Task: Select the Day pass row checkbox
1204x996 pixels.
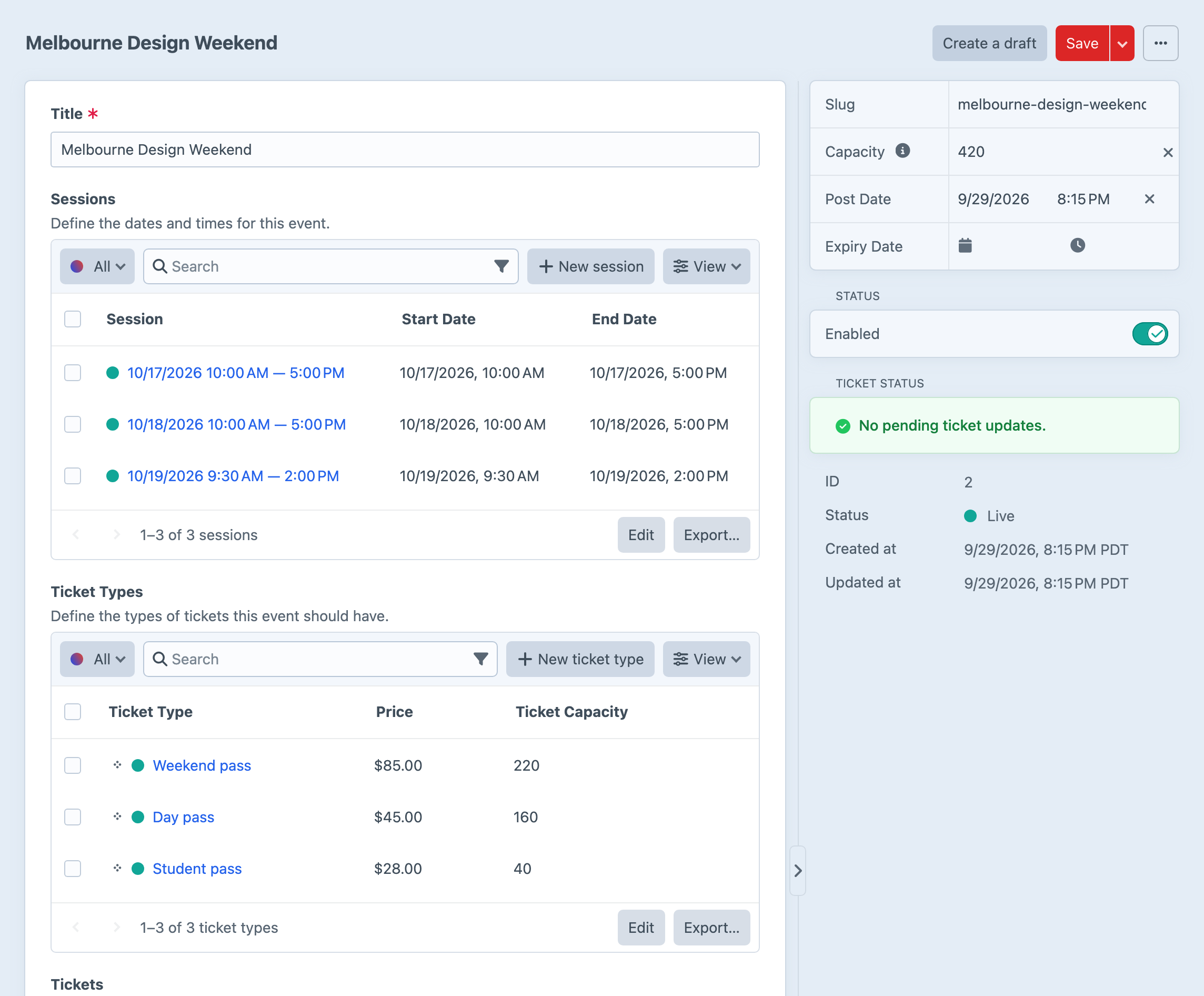Action: (73, 816)
